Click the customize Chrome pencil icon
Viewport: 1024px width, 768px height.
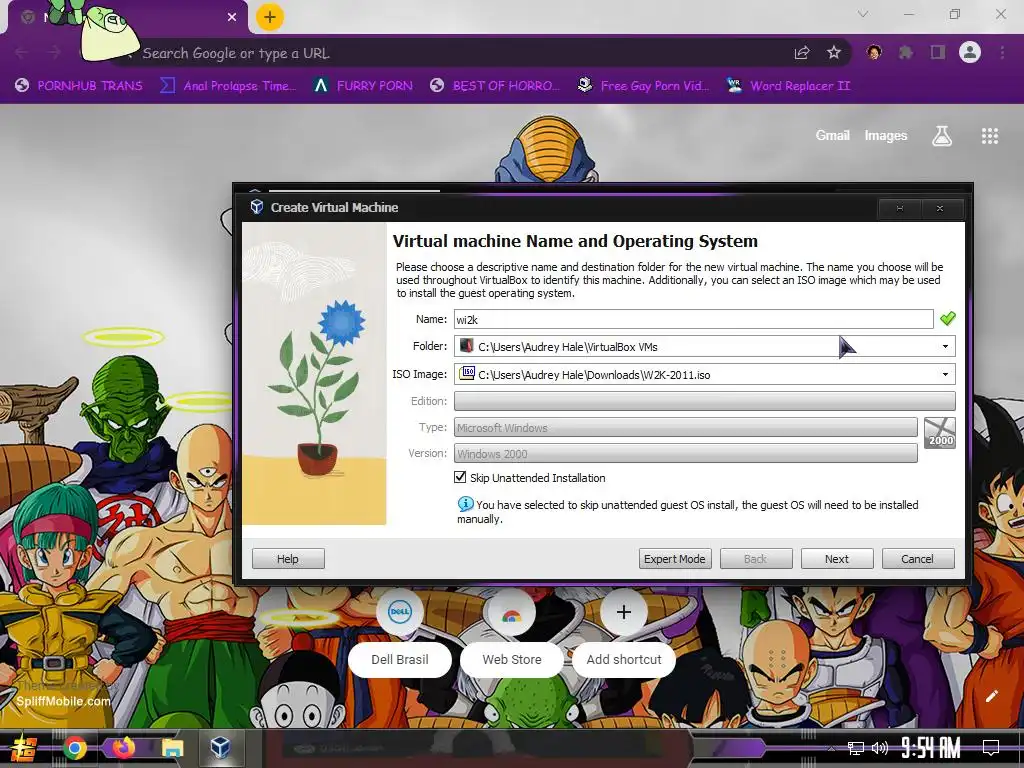(x=991, y=696)
